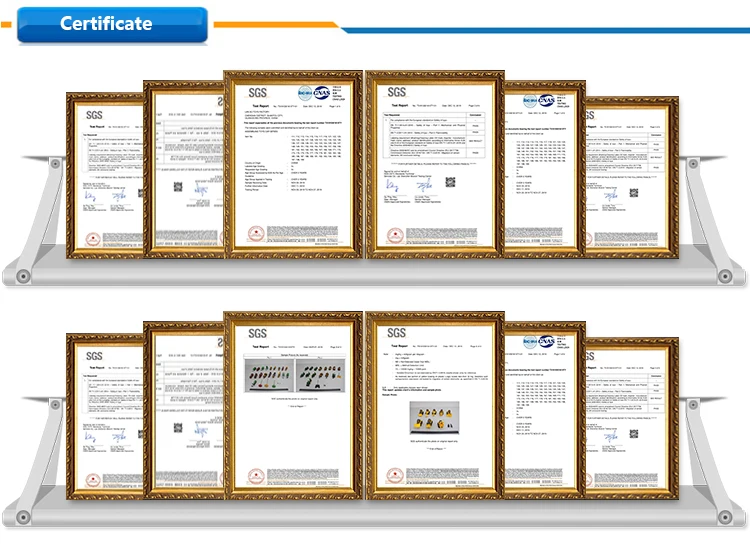The image size is (750, 544).
Task: Select the leftmost framed certificate on bottom shelf
Action: pyautogui.click(x=105, y=417)
